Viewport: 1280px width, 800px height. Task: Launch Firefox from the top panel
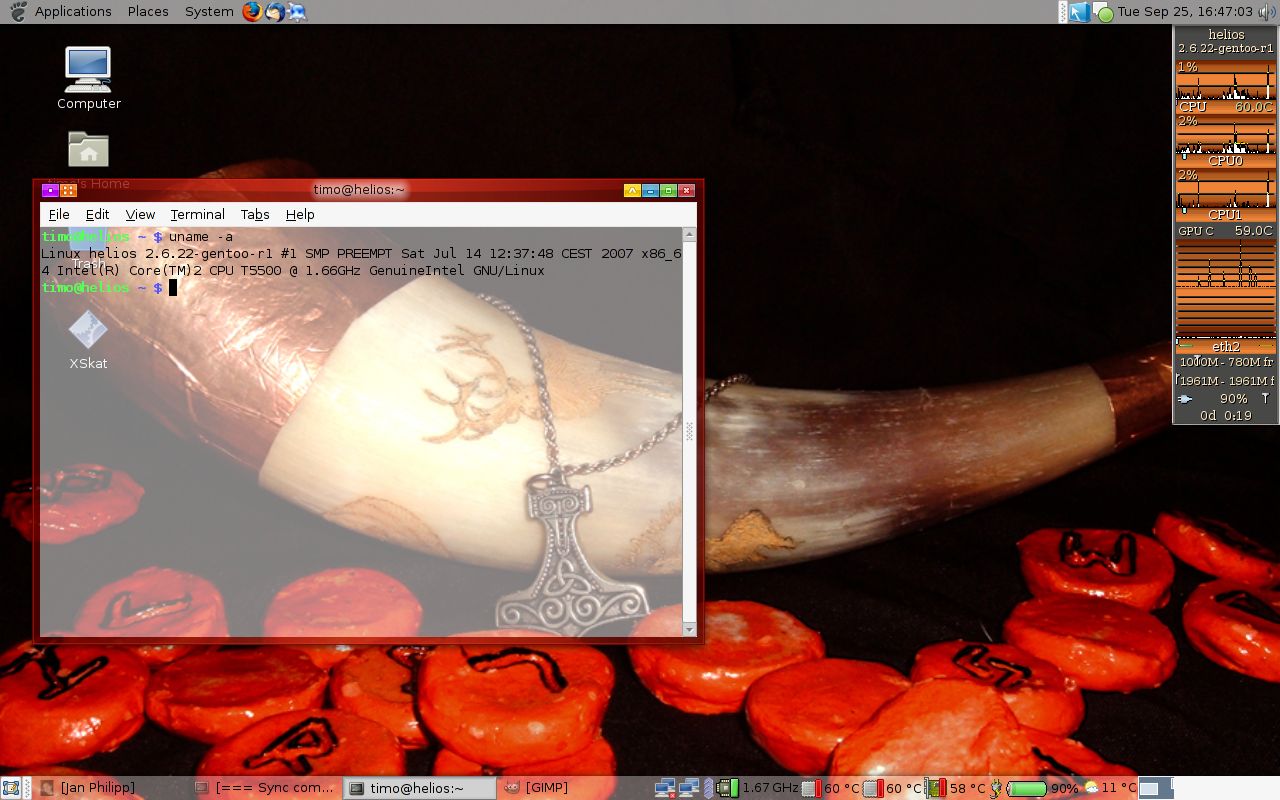click(251, 12)
